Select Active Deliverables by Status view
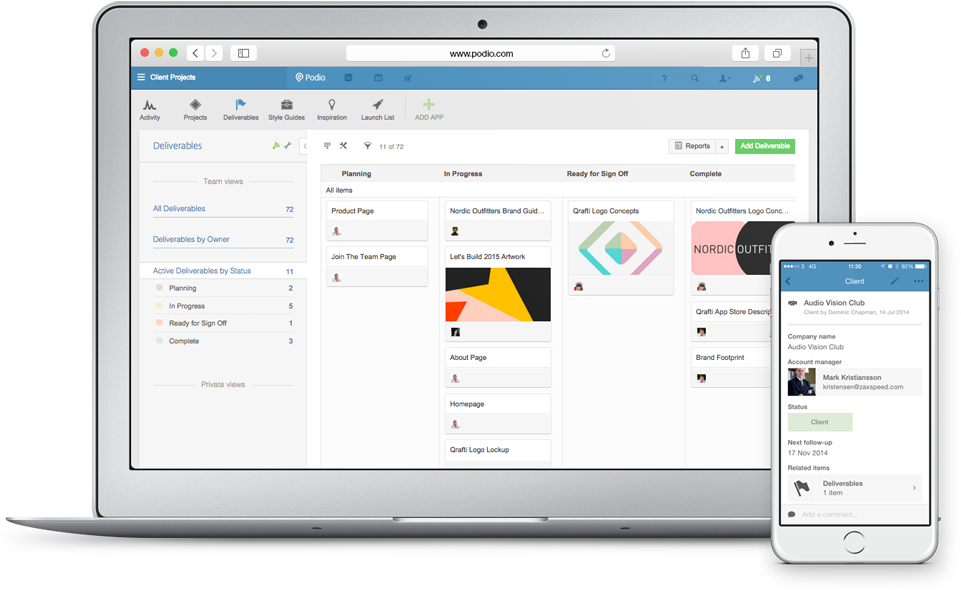Screen dimensions: 961x593 pos(223,271)
